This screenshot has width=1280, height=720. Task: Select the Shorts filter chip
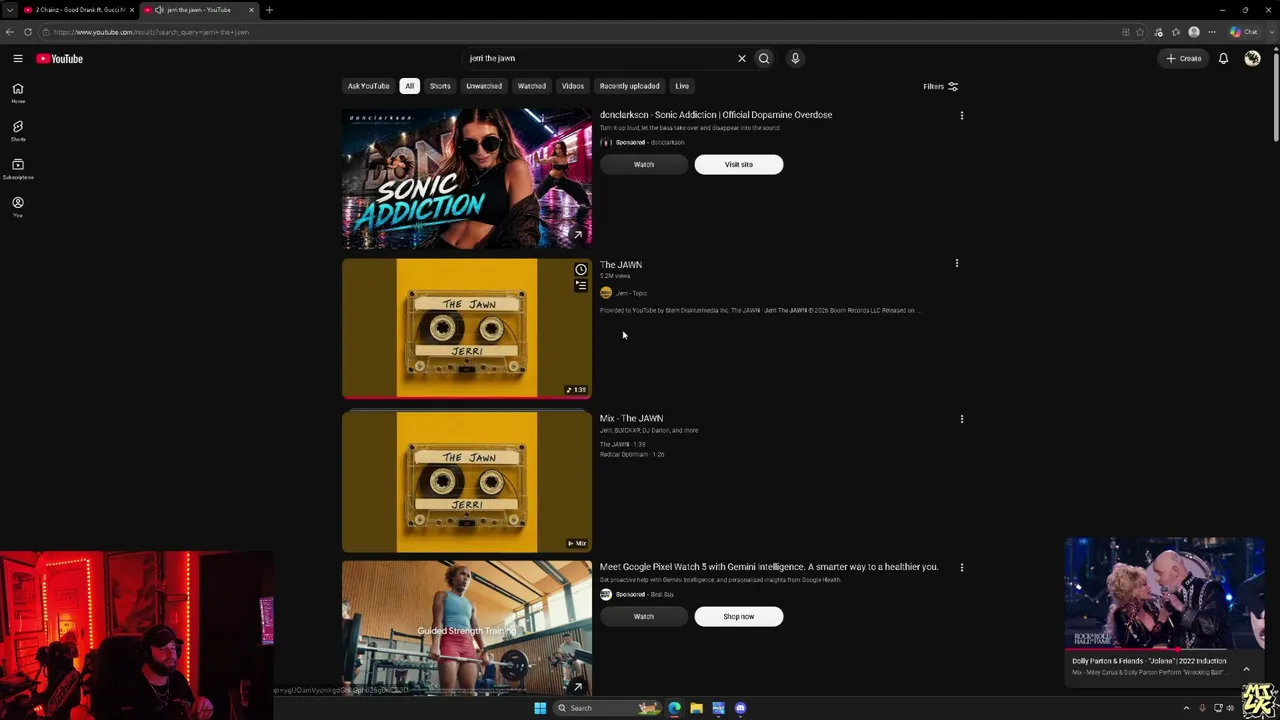(440, 86)
